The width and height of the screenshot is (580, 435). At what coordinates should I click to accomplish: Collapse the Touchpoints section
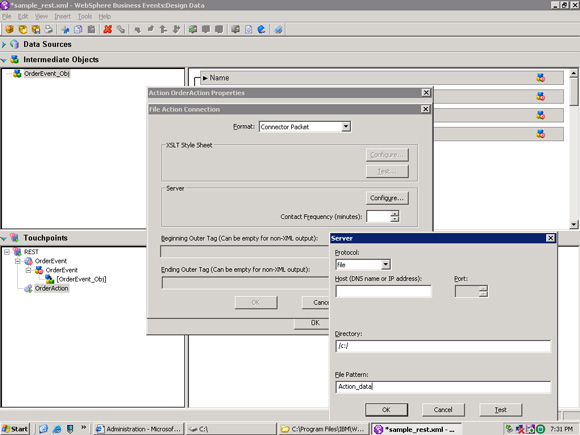4,238
